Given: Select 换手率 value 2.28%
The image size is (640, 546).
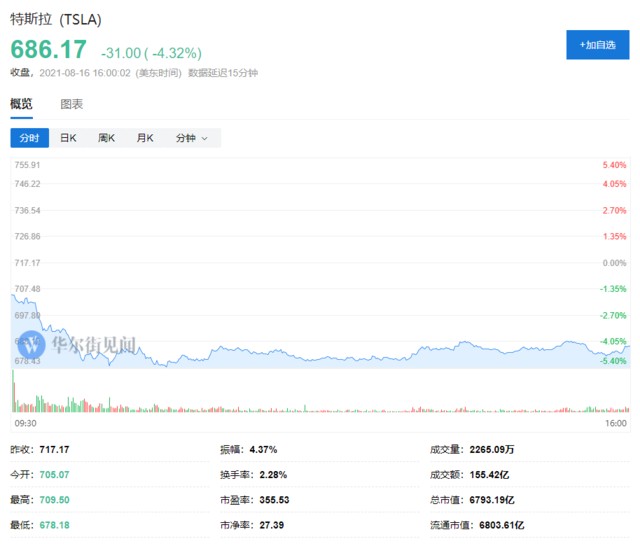Looking at the screenshot, I should pos(273,475).
